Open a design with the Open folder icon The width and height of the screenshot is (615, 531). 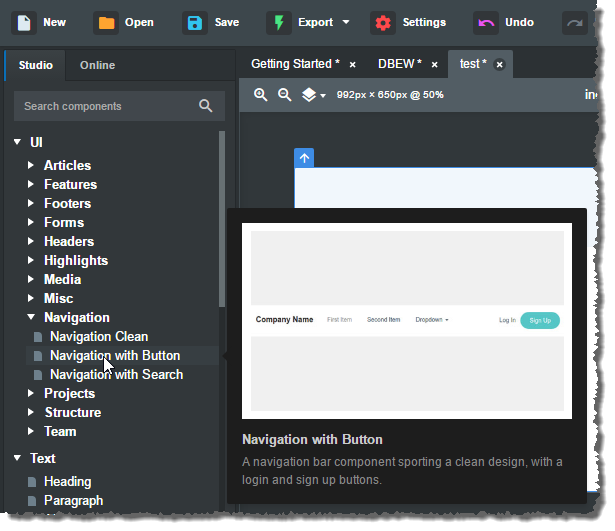(x=106, y=22)
